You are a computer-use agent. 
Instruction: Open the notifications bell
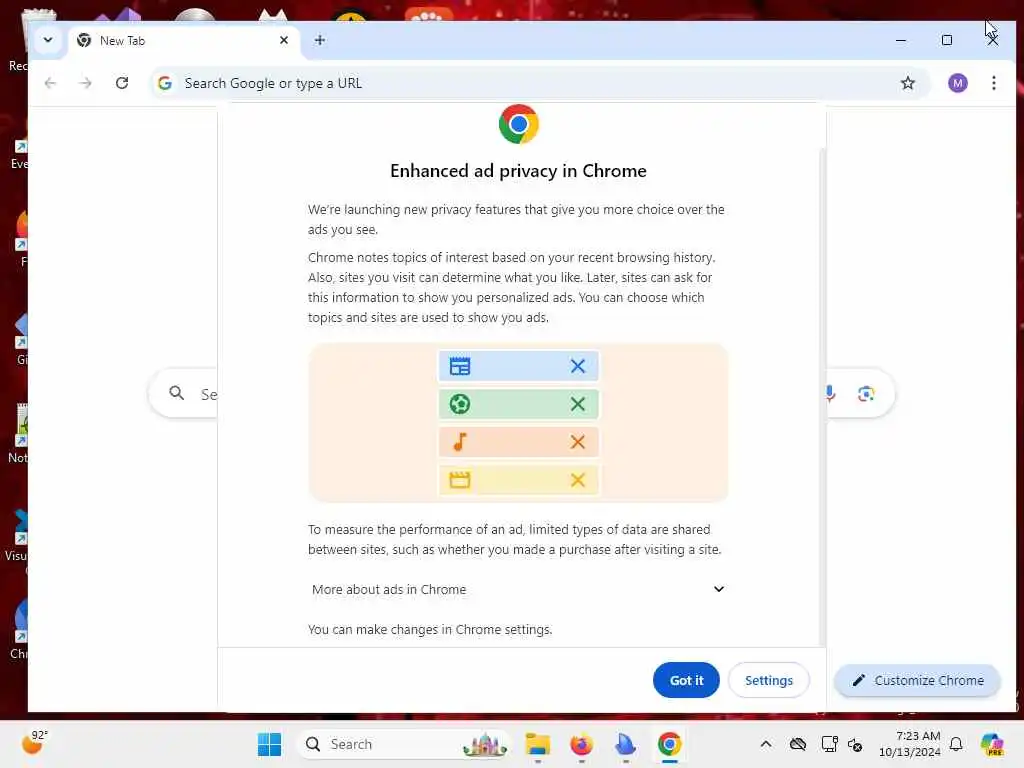pos(956,744)
